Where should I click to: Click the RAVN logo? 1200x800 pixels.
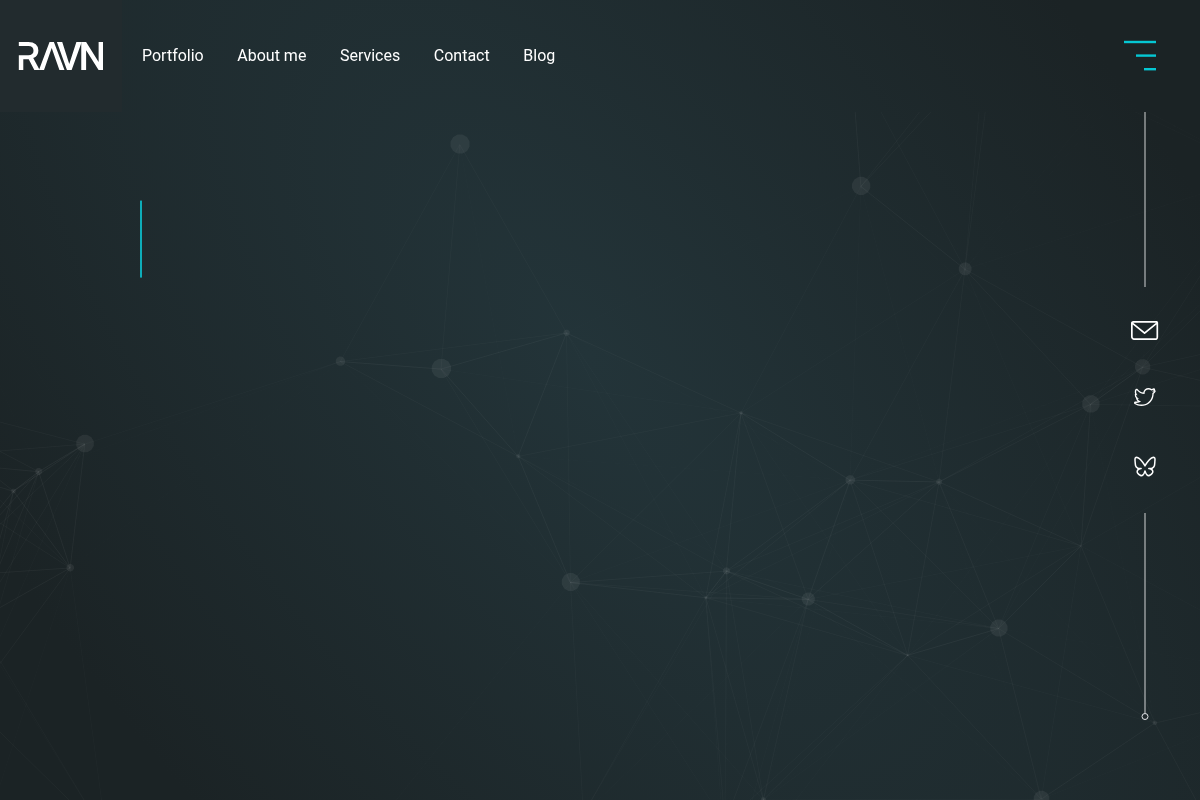click(x=61, y=56)
